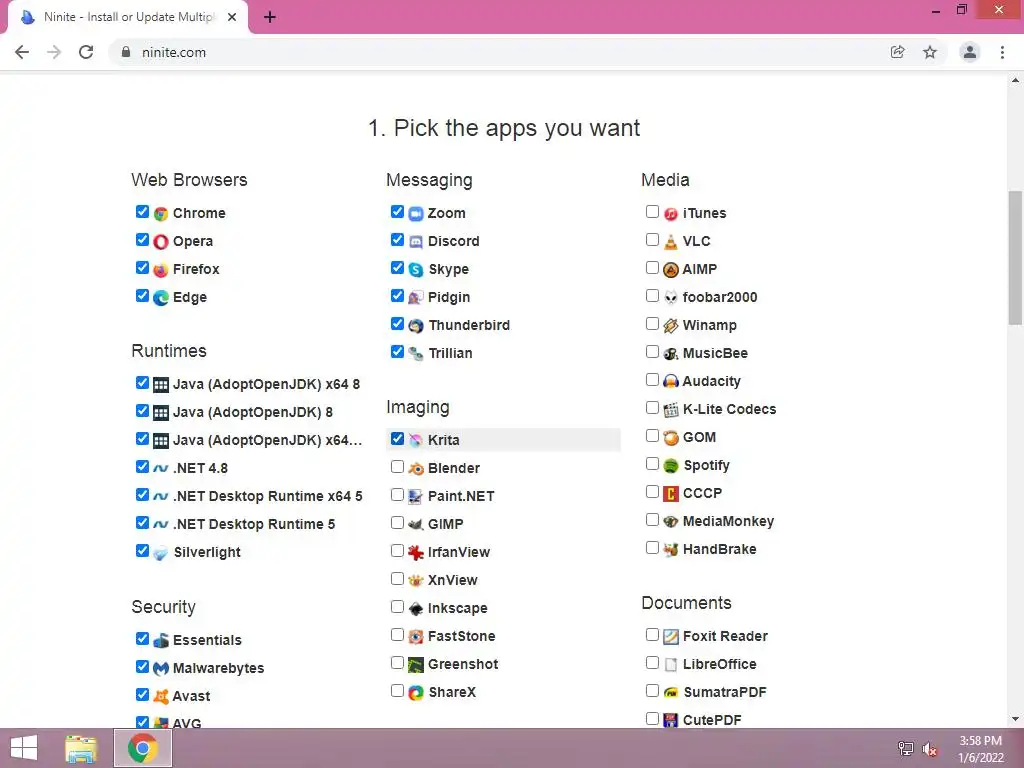The image size is (1024, 768).
Task: Click .NET Desktop Runtime x64 5 label
Action: pos(267,496)
